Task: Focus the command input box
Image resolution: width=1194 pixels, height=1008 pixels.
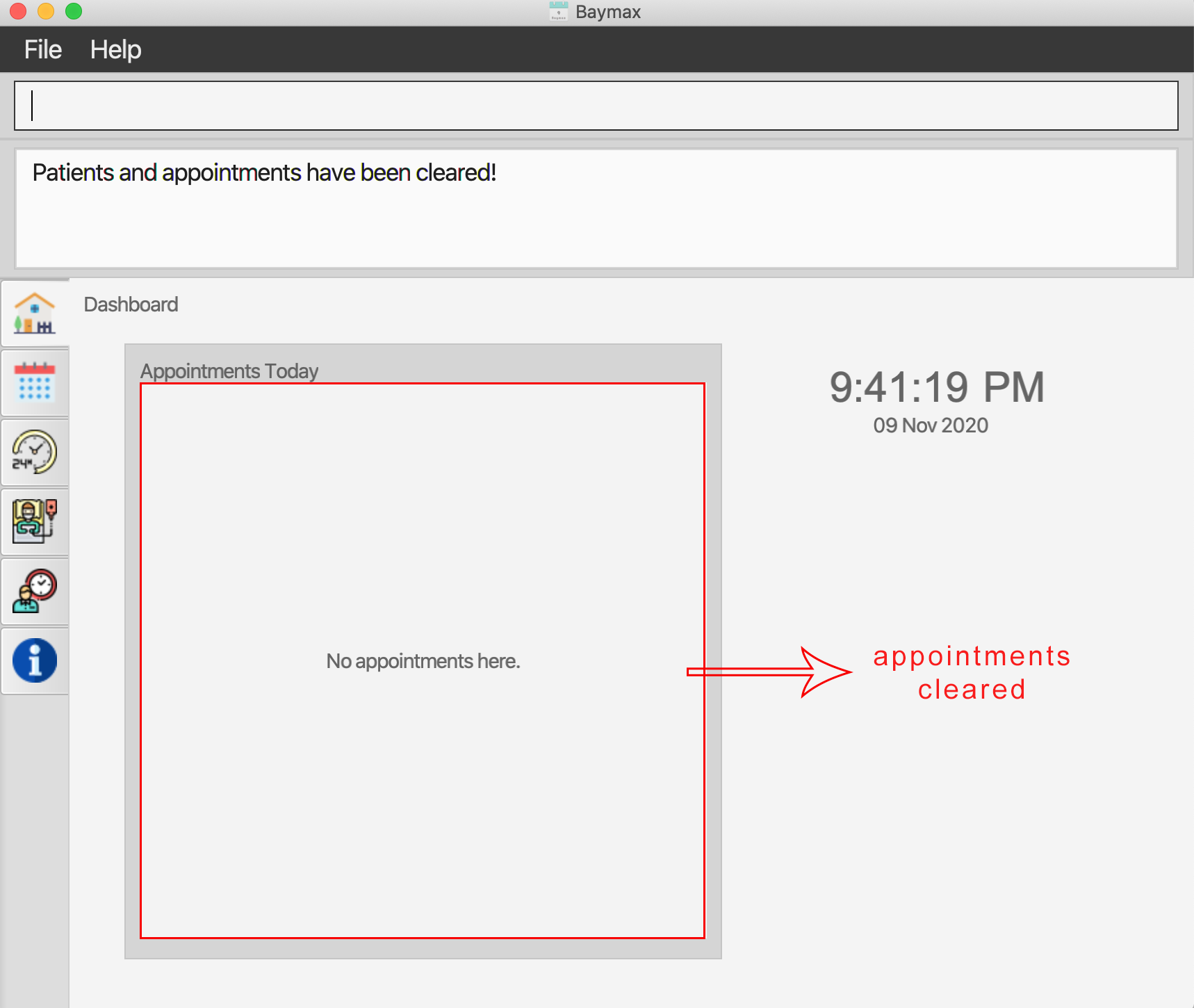Action: click(596, 106)
